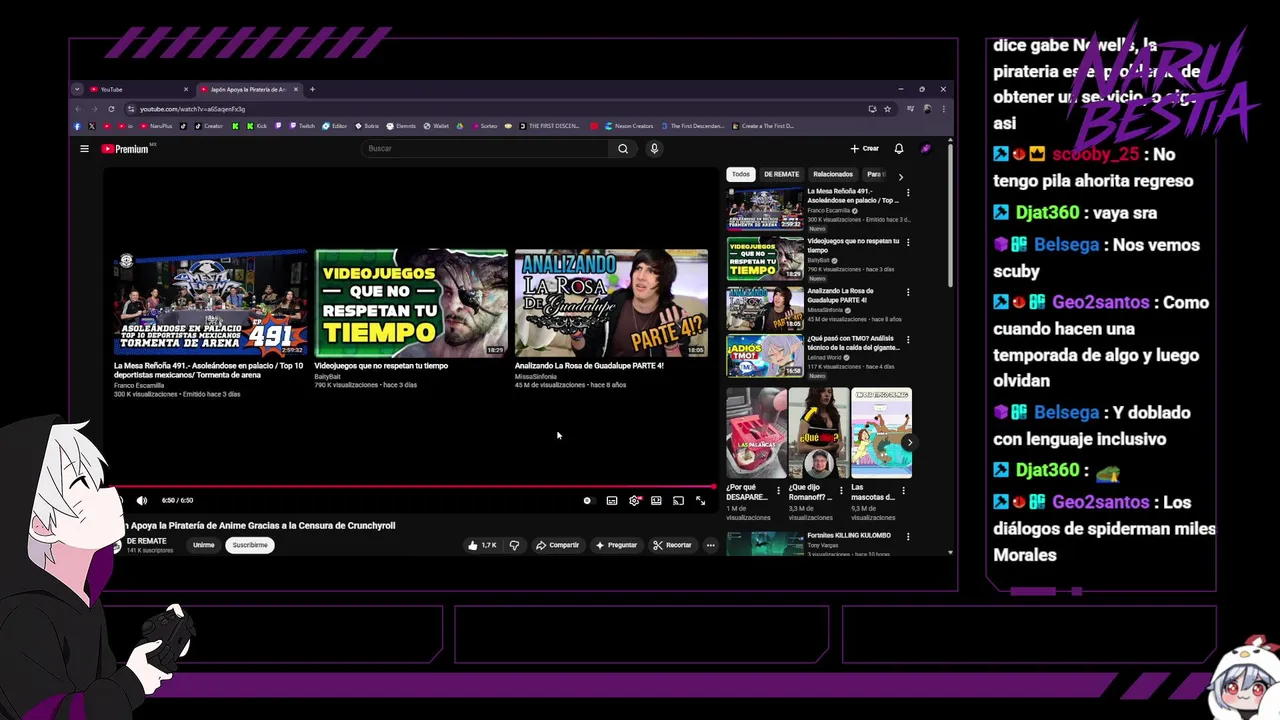Cast the video to a TV
The width and height of the screenshot is (1280, 720).
[678, 500]
